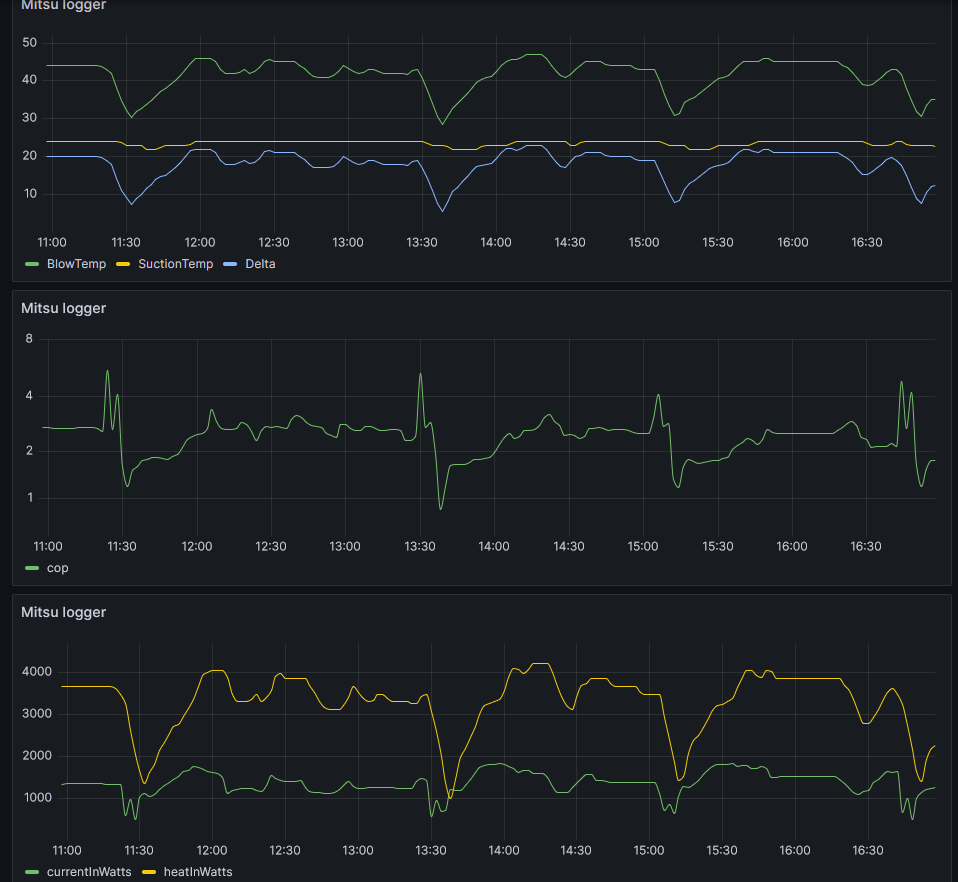Click the yellow SuctionTemp legend color marker

(124, 264)
